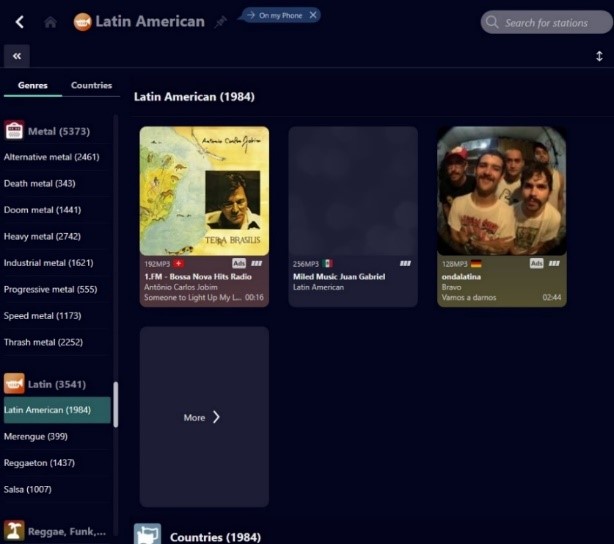Click the genre list scrollbar
The height and width of the screenshot is (544, 614).
click(x=115, y=405)
